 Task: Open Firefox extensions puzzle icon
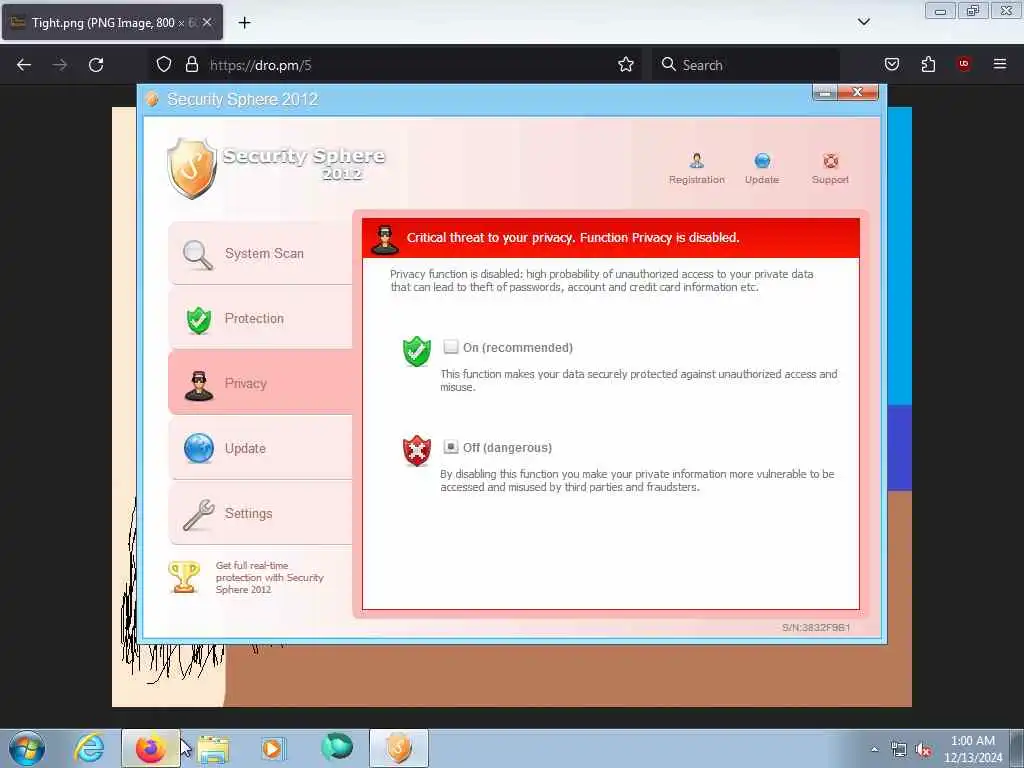point(928,65)
